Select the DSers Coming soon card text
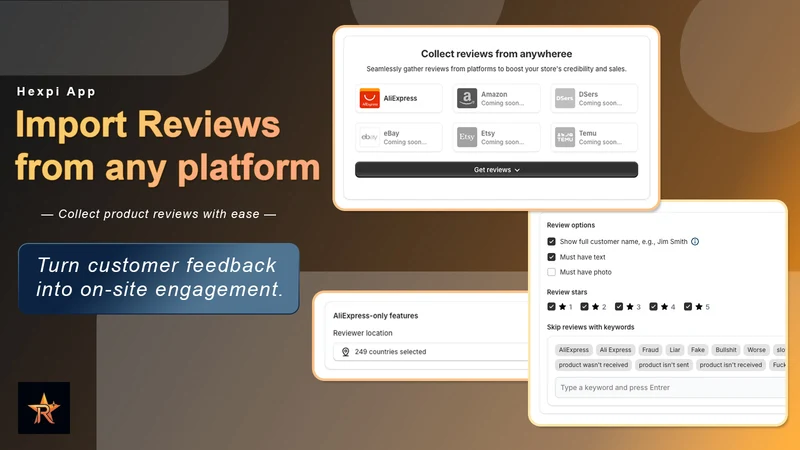Viewport: 800px width, 450px height. tap(600, 98)
